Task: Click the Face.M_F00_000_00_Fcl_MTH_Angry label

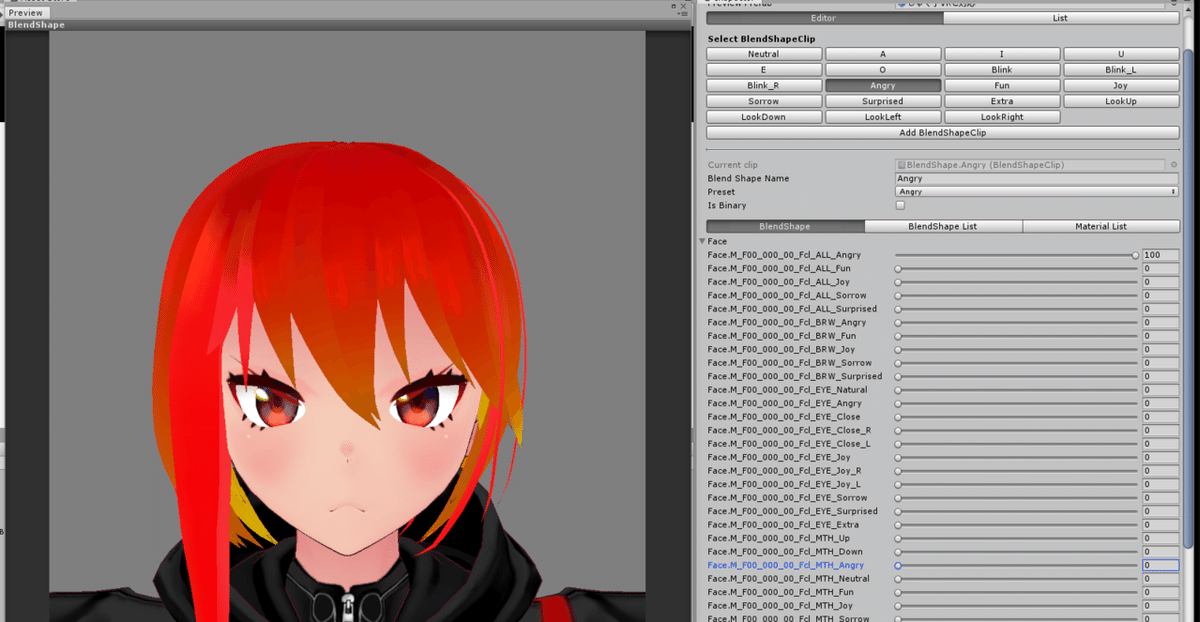Action: click(x=785, y=565)
